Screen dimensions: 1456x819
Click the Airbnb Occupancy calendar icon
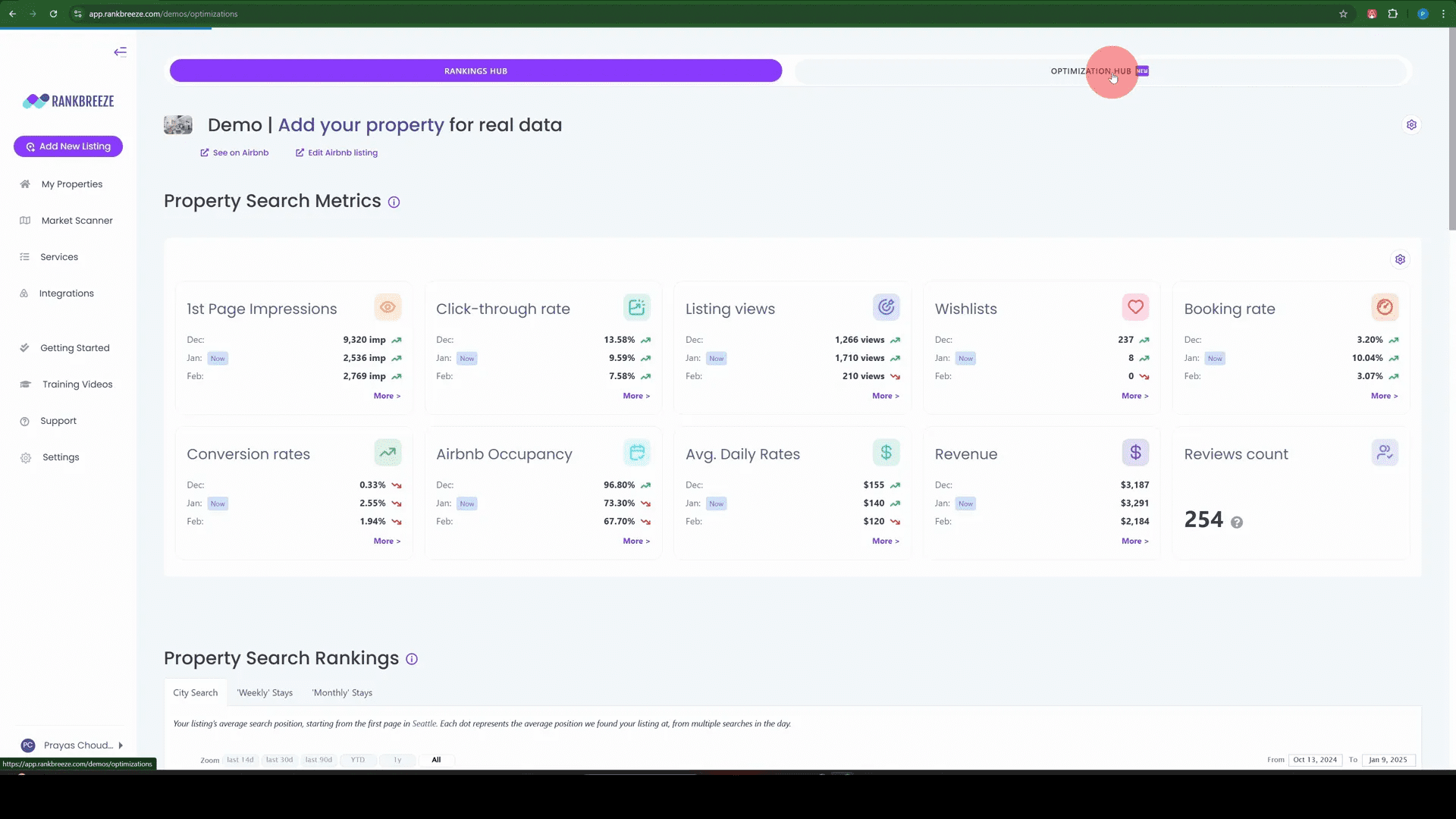point(637,453)
